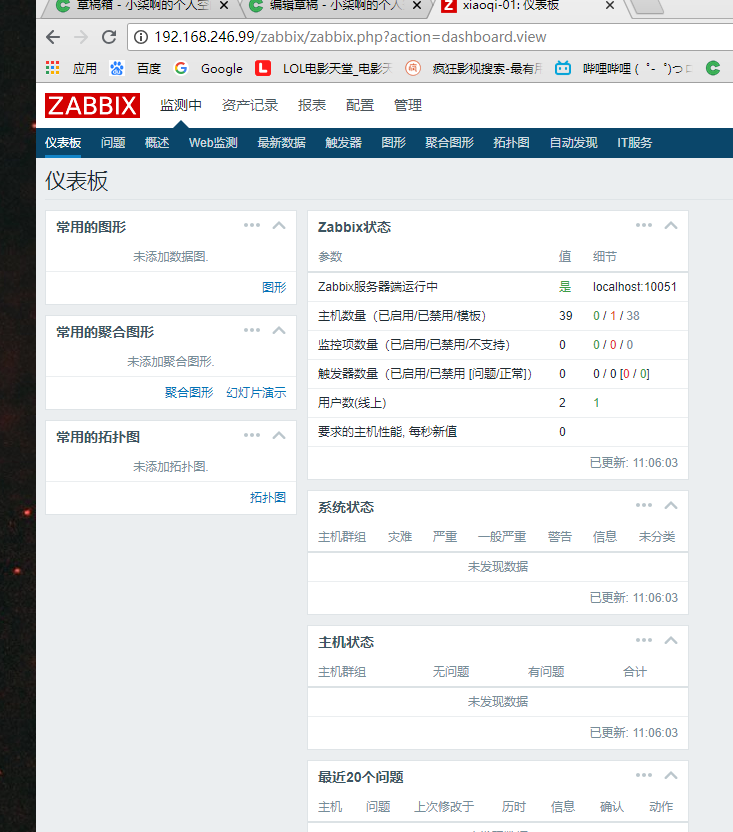Open the 配置 main menu
The image size is (733, 832).
pos(360,105)
